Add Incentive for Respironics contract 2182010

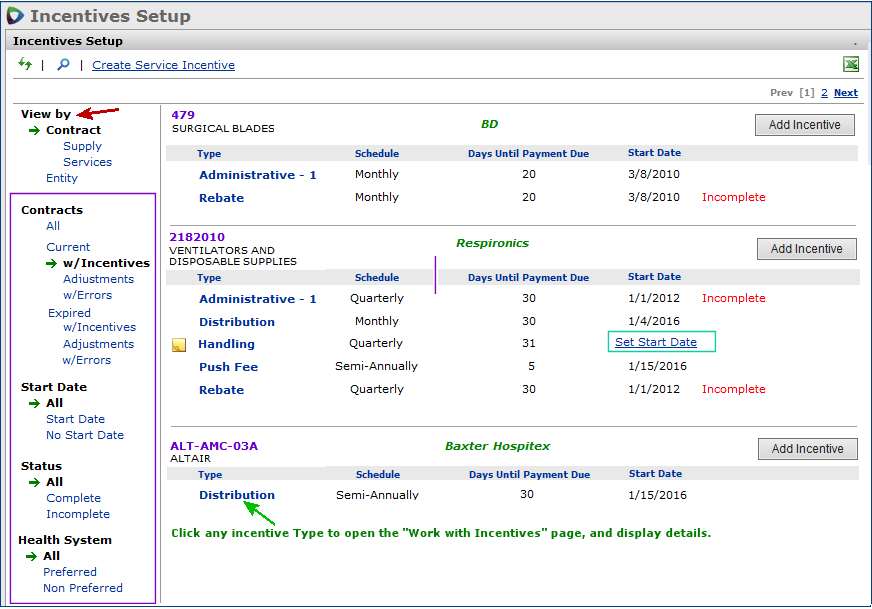click(806, 249)
